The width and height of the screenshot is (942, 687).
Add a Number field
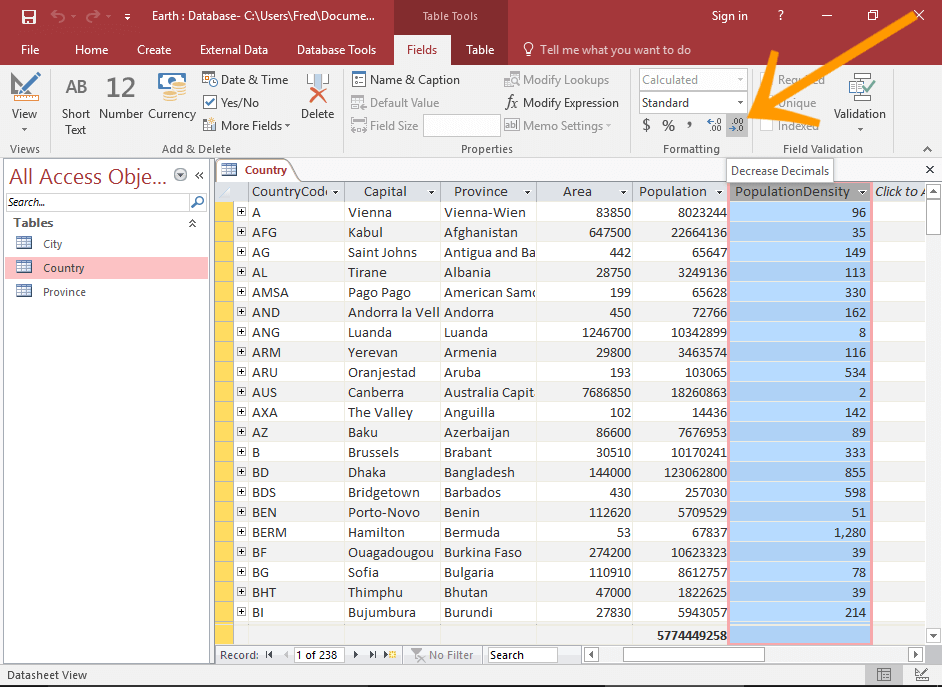120,100
